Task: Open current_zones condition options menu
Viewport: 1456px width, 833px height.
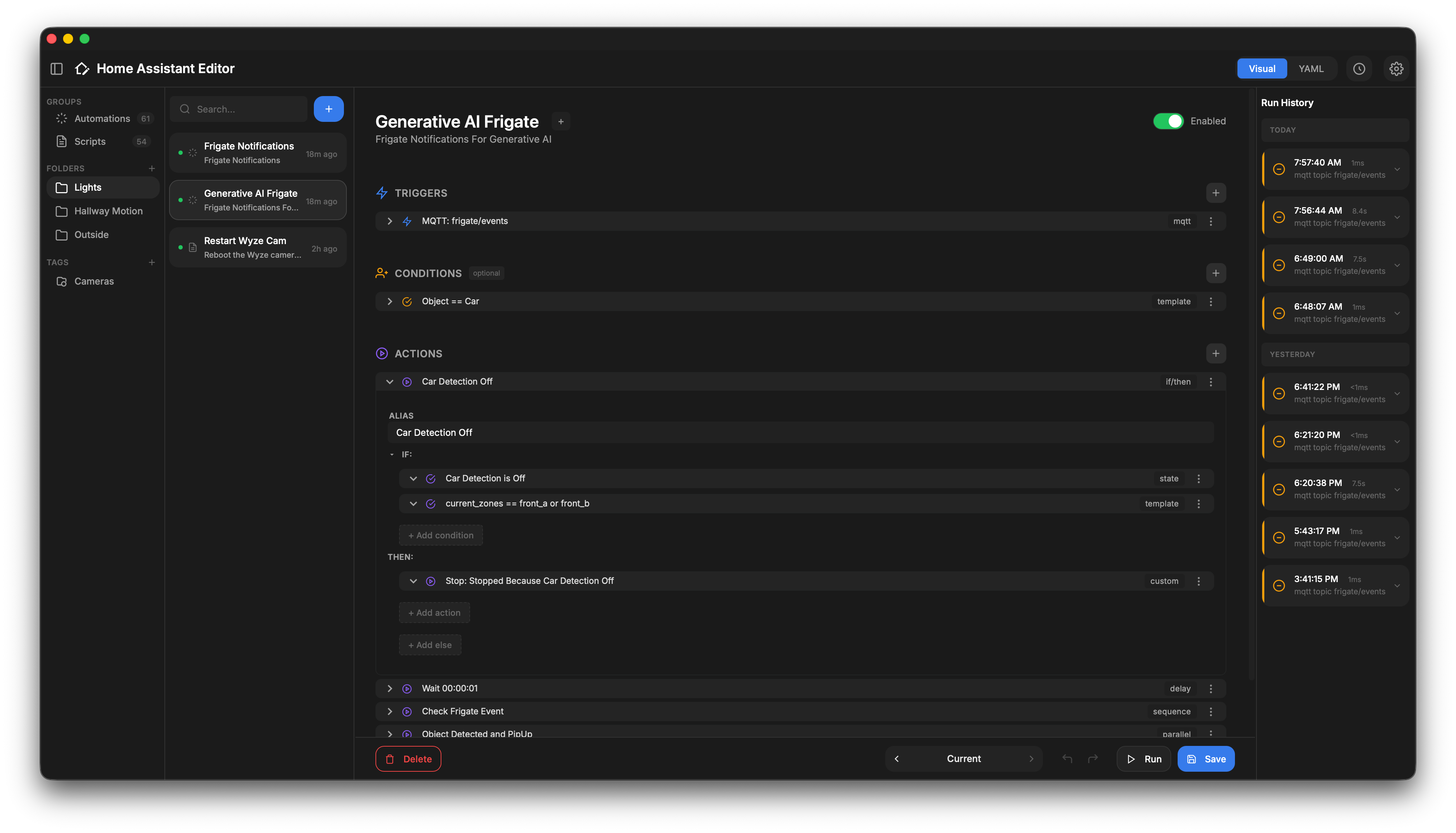Action: 1198,504
